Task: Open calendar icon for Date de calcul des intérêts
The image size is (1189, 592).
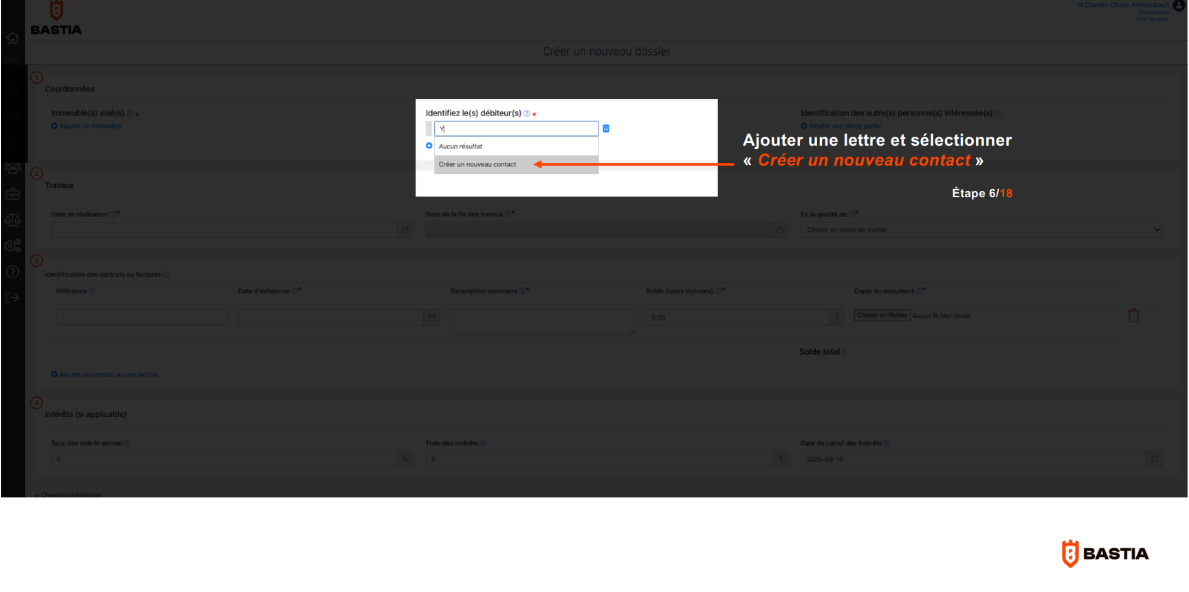Action: pyautogui.click(x=1154, y=459)
